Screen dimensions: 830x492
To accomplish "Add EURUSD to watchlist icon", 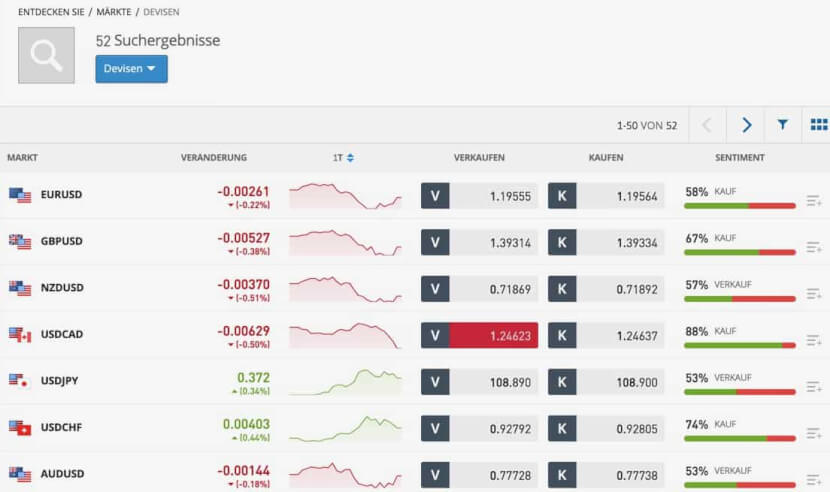I will coord(814,201).
